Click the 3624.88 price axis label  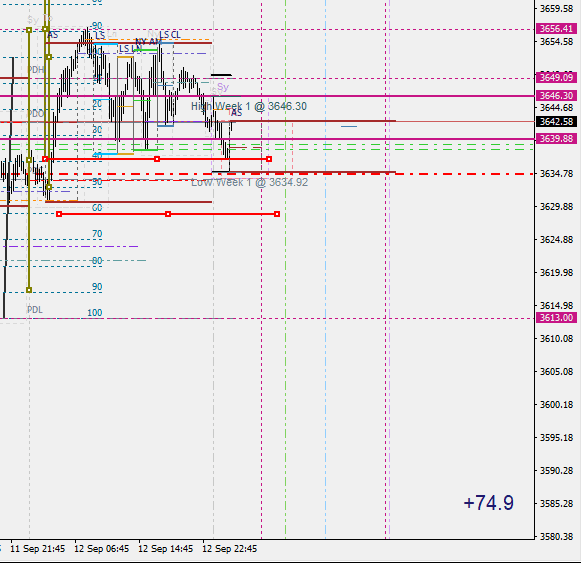click(x=557, y=239)
